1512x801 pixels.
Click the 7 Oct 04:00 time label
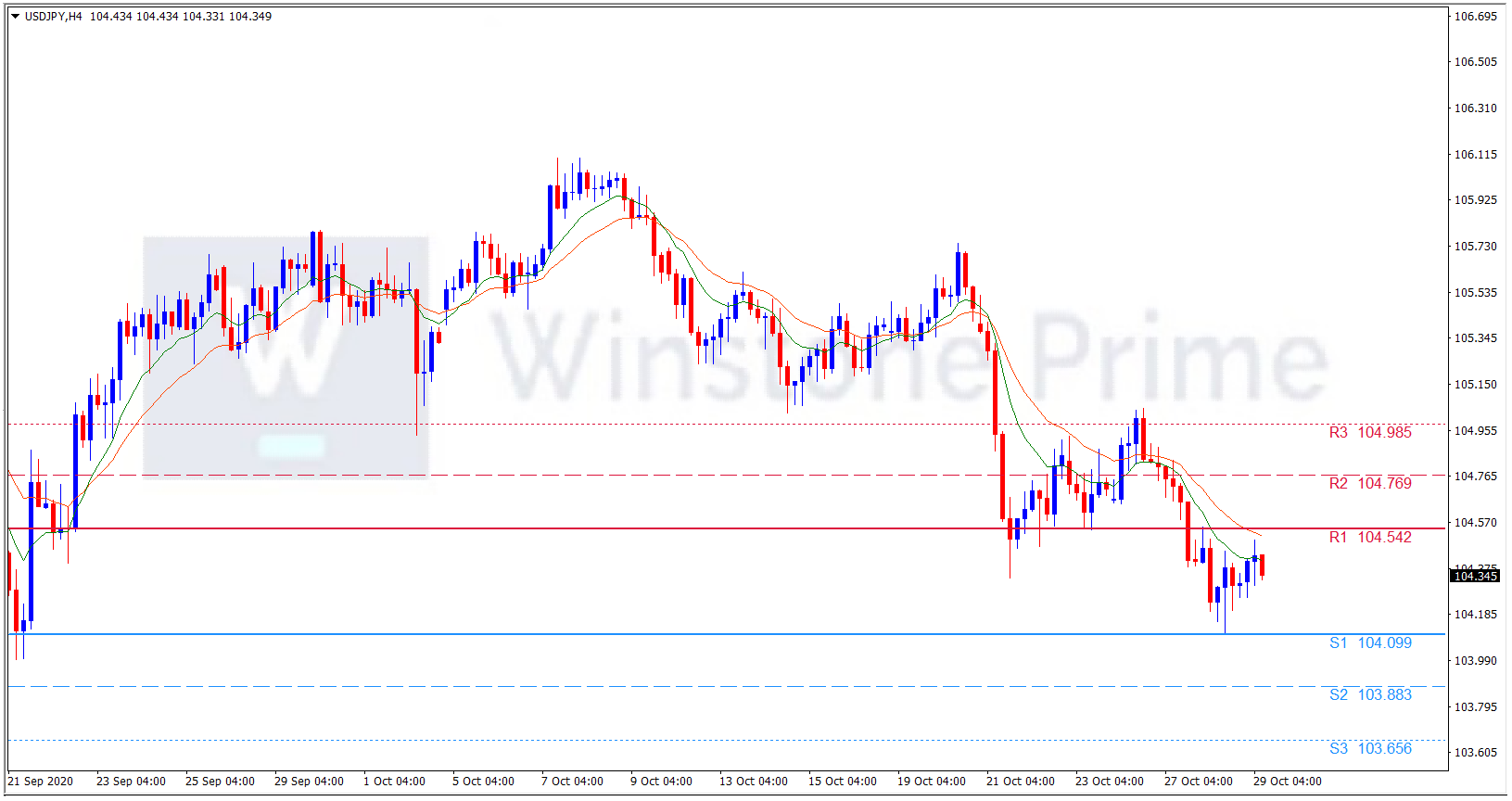(x=572, y=782)
